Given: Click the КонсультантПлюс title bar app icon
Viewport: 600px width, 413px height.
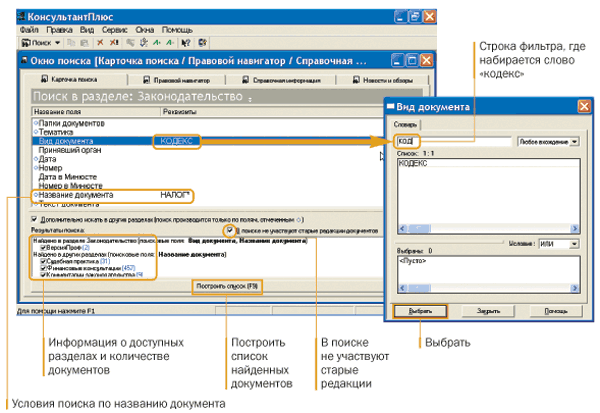Looking at the screenshot, I should (x=21, y=16).
